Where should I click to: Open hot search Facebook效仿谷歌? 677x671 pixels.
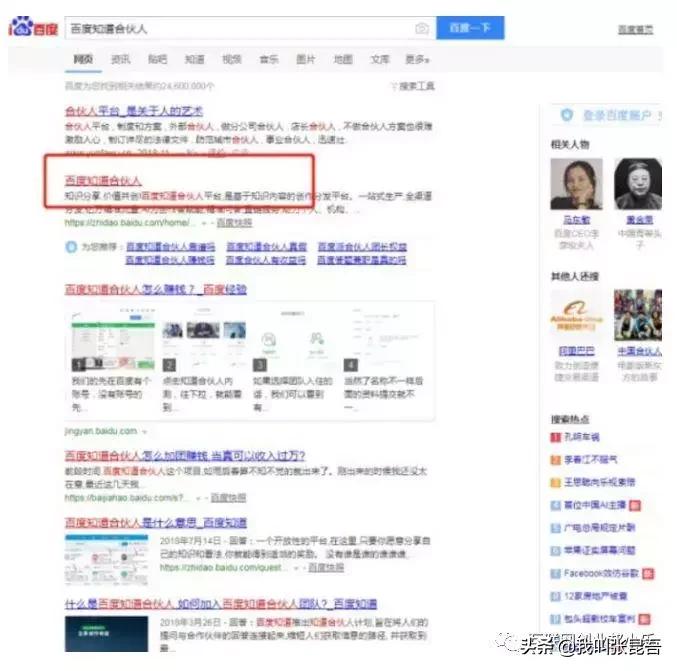click(601, 573)
